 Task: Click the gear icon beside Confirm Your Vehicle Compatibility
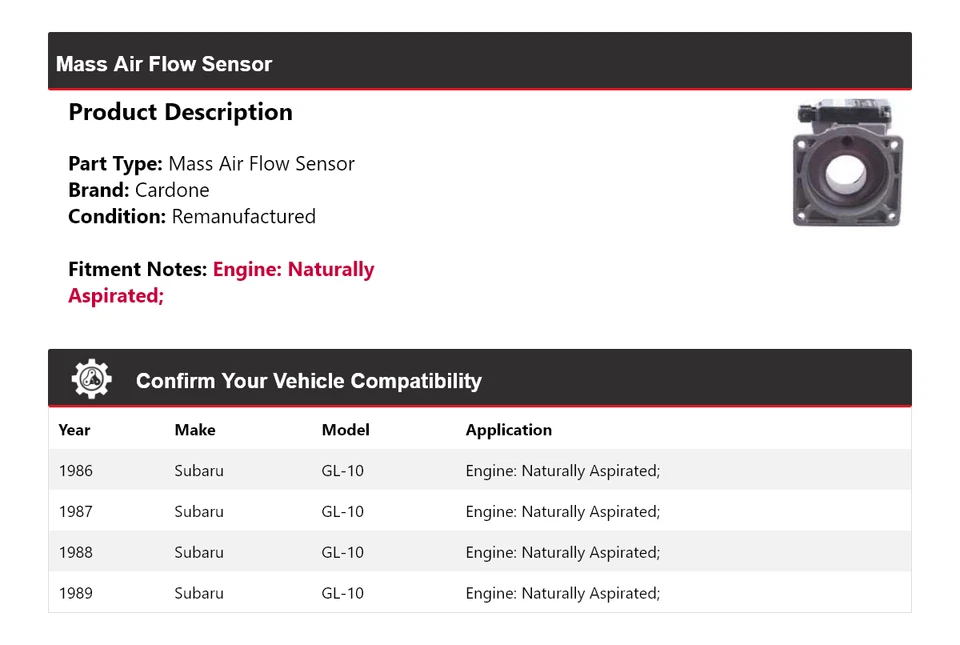click(91, 379)
